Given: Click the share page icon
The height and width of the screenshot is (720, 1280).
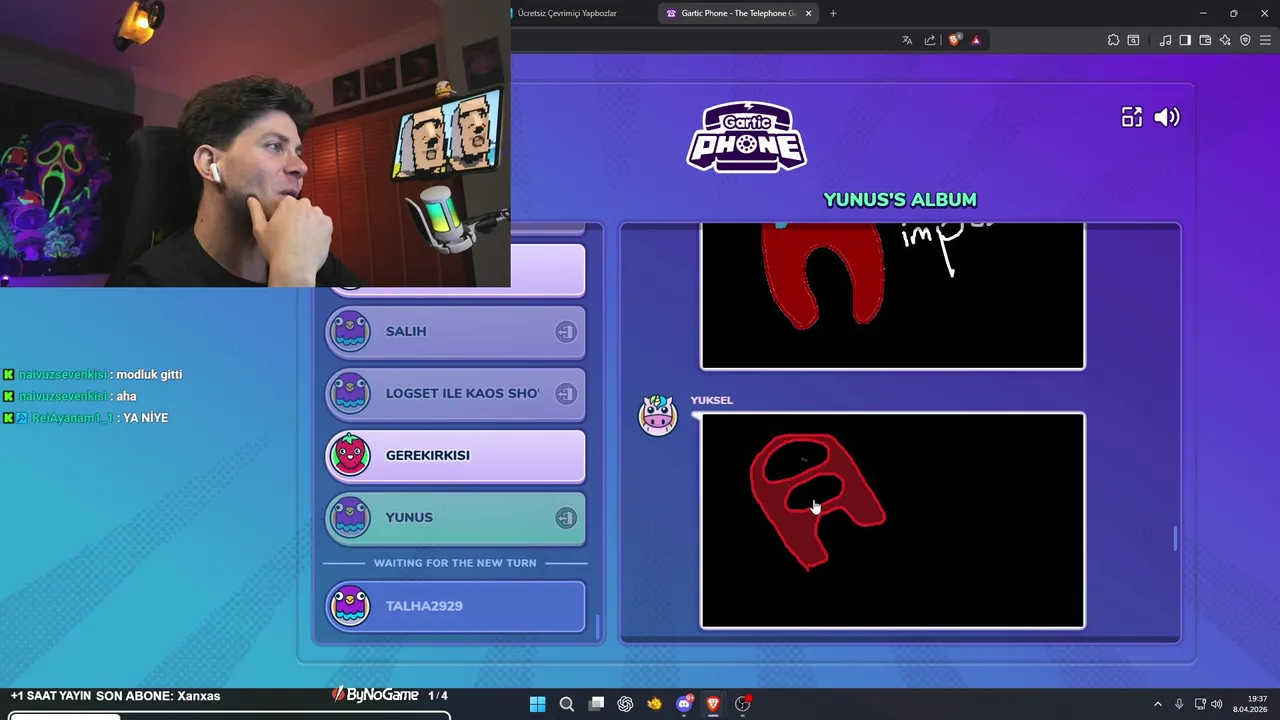Looking at the screenshot, I should 930,40.
